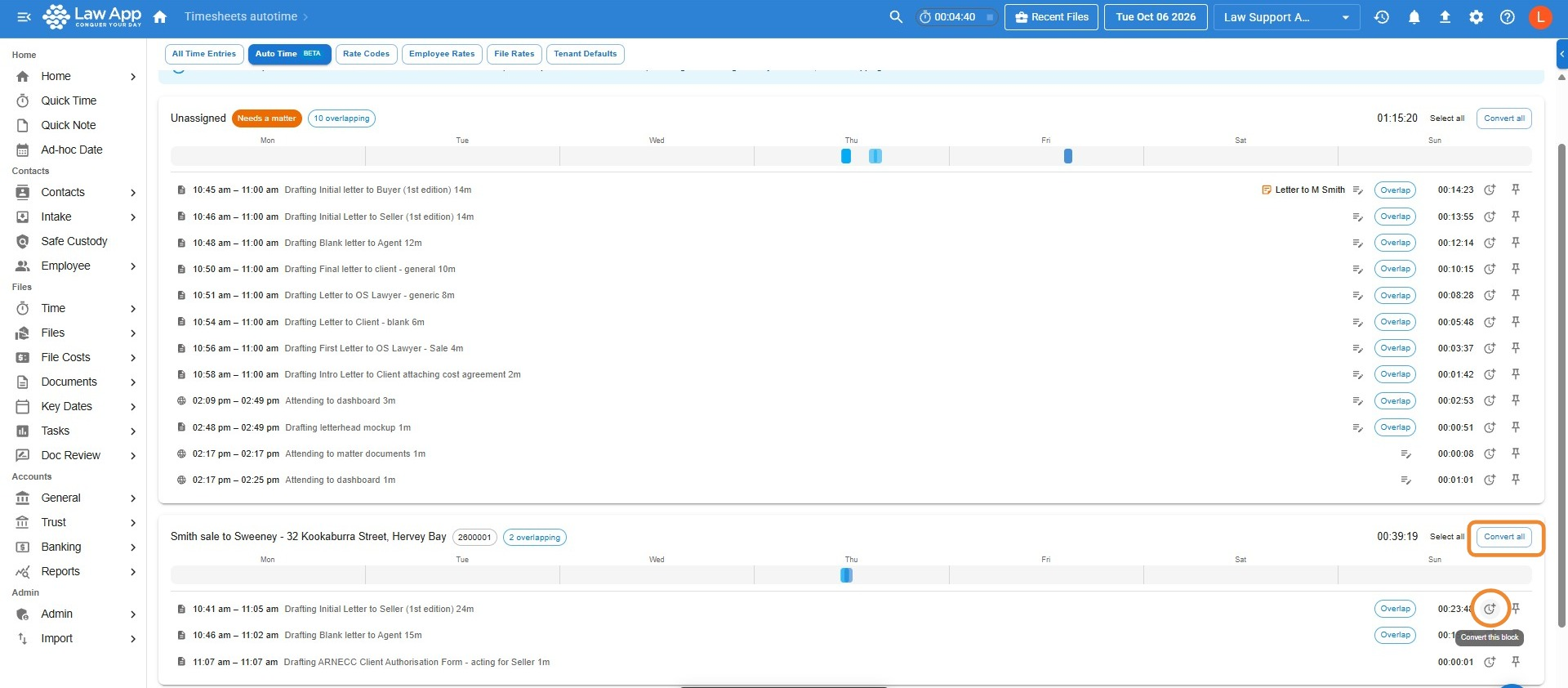Viewport: 1568px width, 688px height.
Task: Click the upload arrow icon in header
Action: tap(1445, 17)
